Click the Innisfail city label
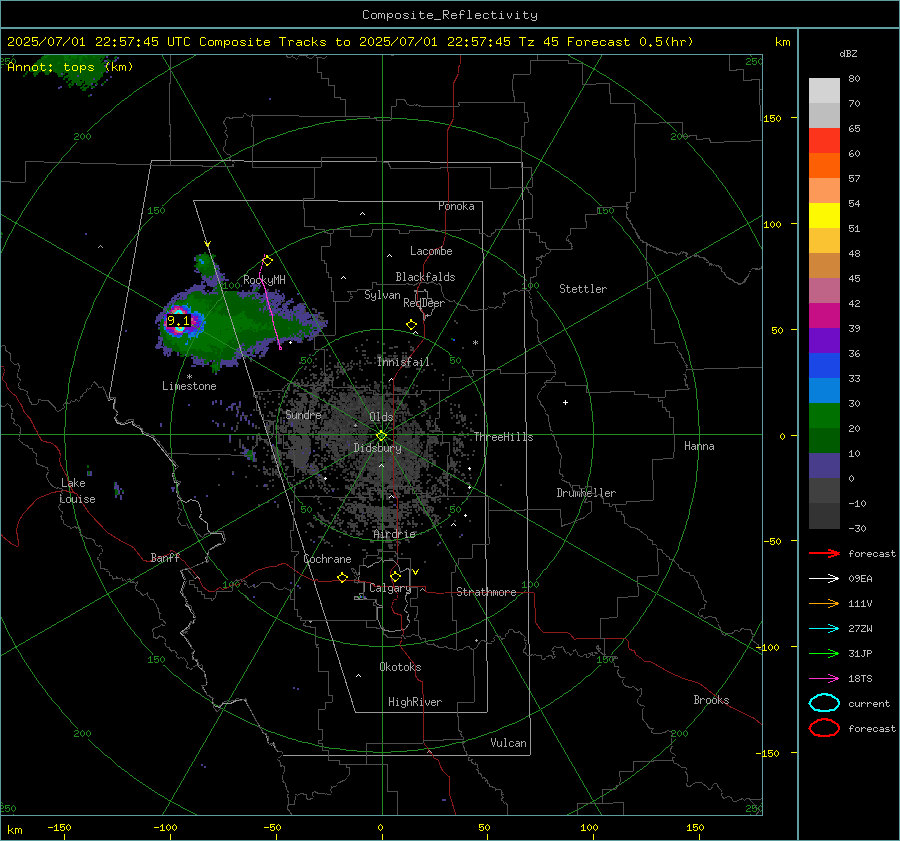The height and width of the screenshot is (841, 900). (x=404, y=362)
